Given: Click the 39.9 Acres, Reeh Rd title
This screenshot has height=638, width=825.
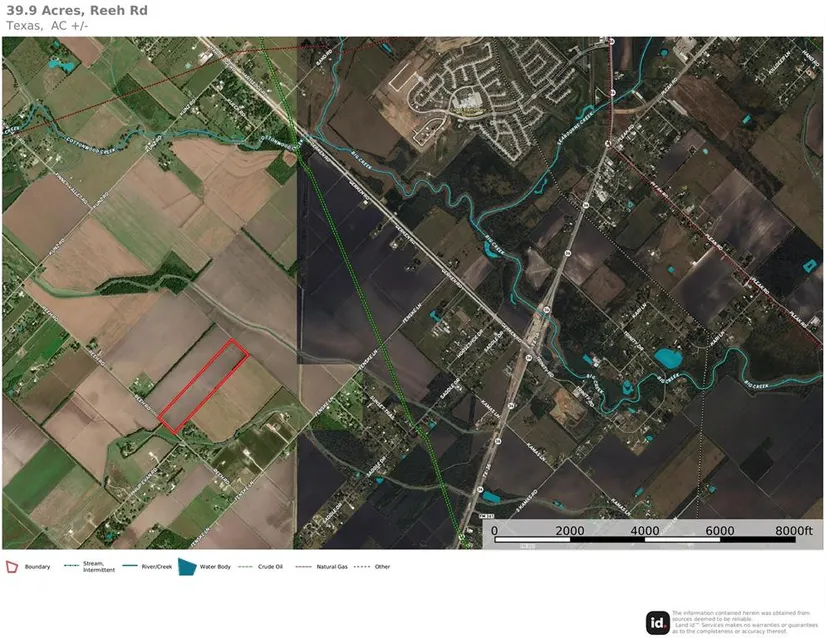Looking at the screenshot, I should [75, 11].
